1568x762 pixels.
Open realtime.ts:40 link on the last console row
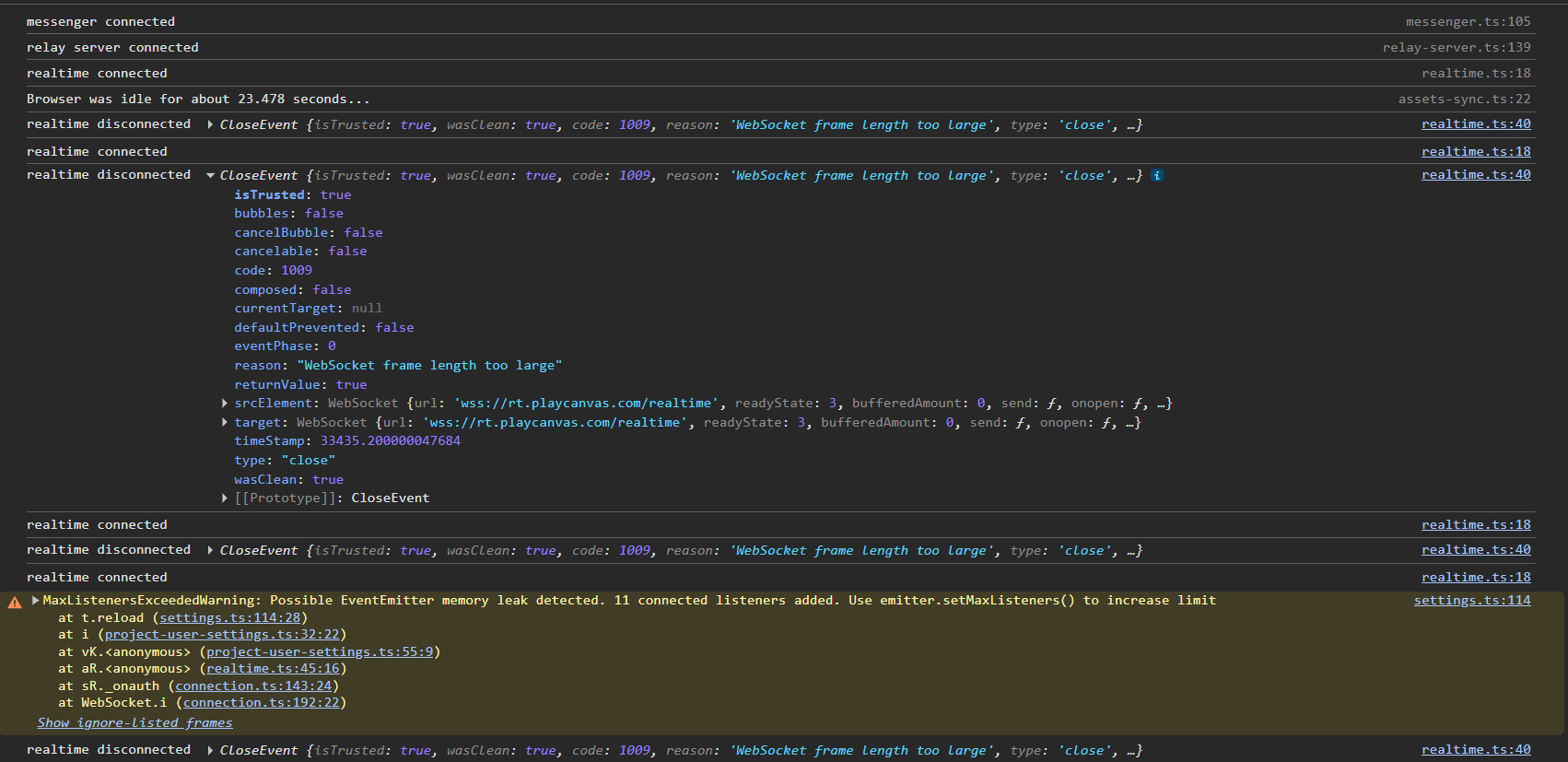tap(1476, 749)
